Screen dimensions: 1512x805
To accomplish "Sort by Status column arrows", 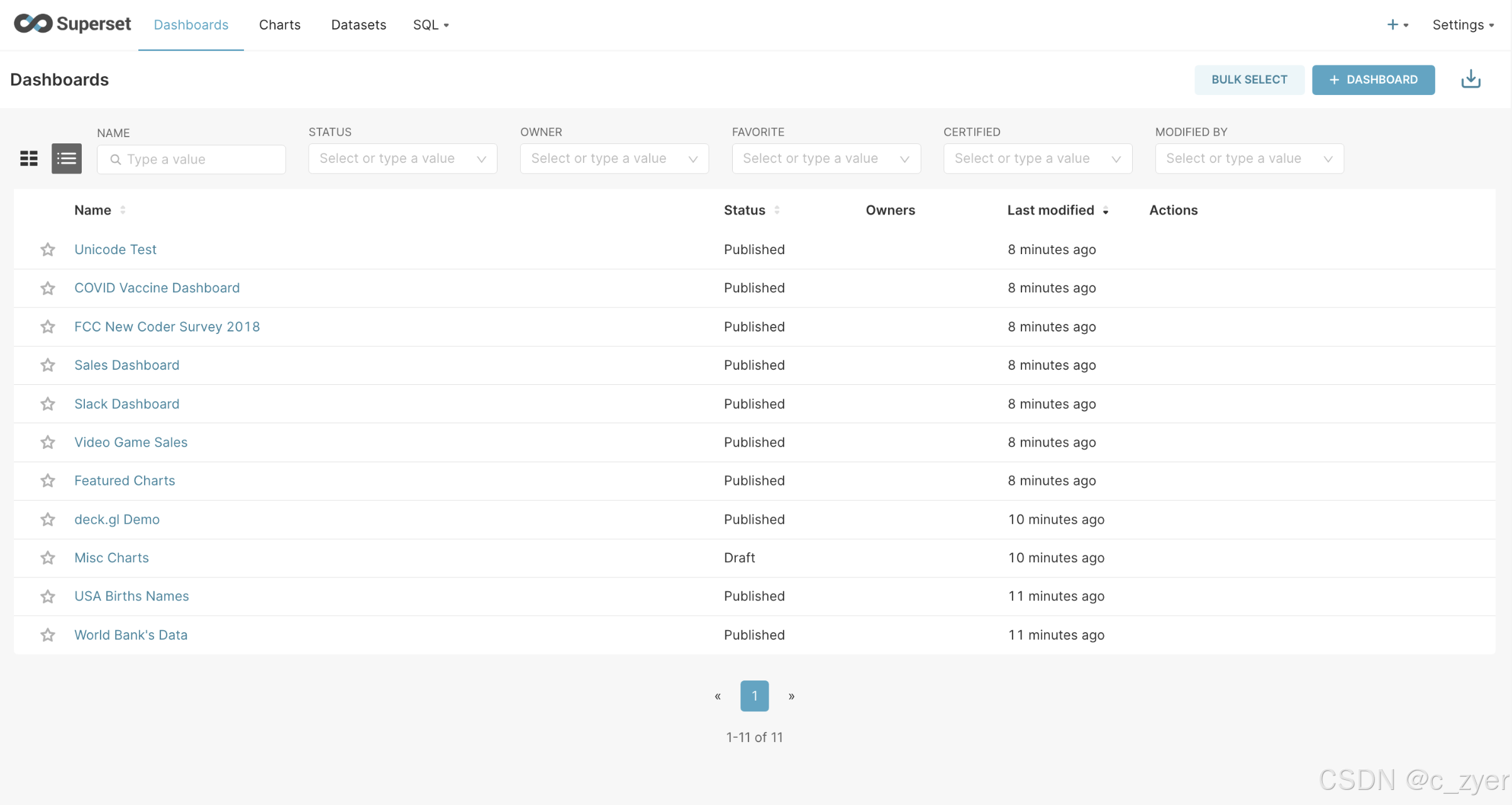I will pos(777,210).
